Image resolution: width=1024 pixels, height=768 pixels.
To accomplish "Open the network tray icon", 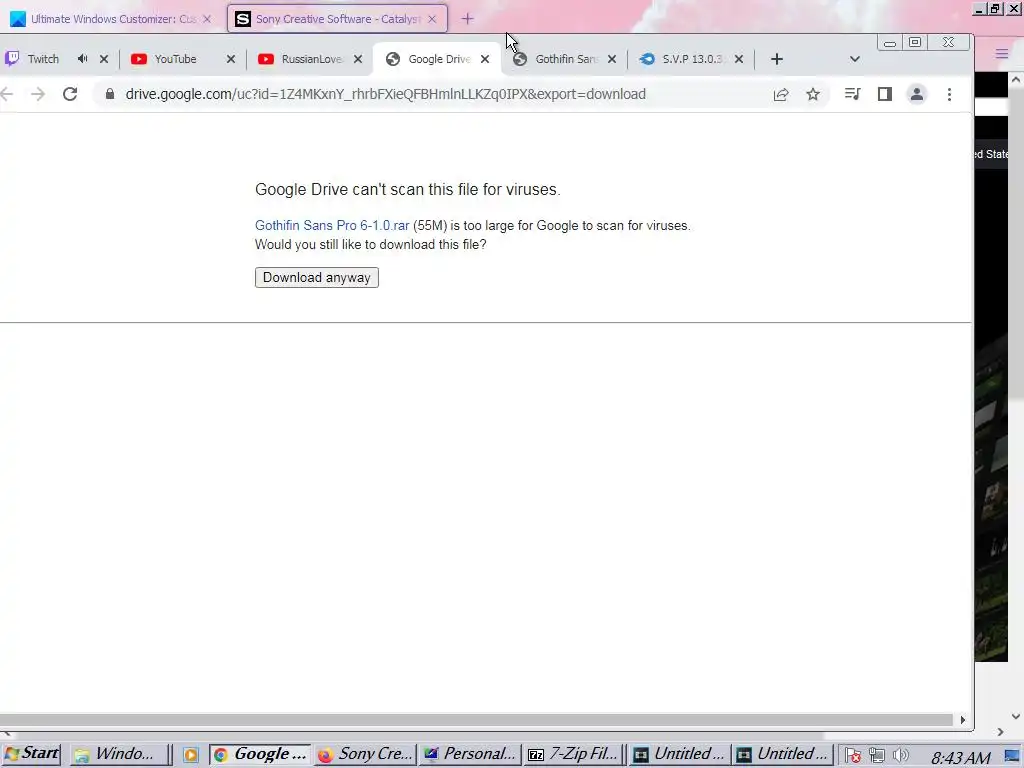I will 876,756.
